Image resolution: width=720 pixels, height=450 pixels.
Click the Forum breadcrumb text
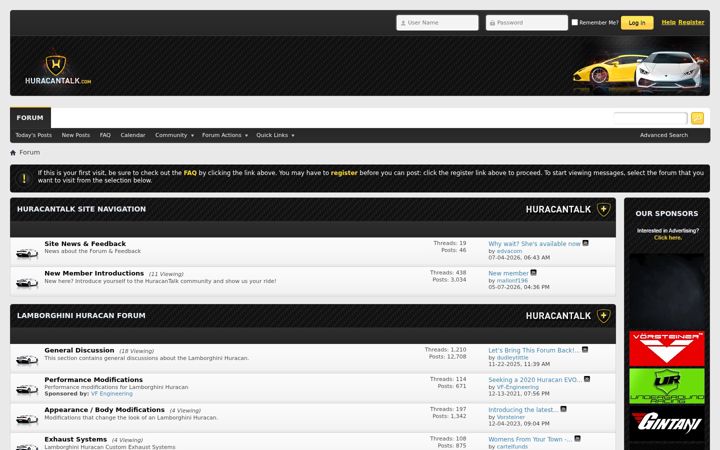[x=29, y=152]
